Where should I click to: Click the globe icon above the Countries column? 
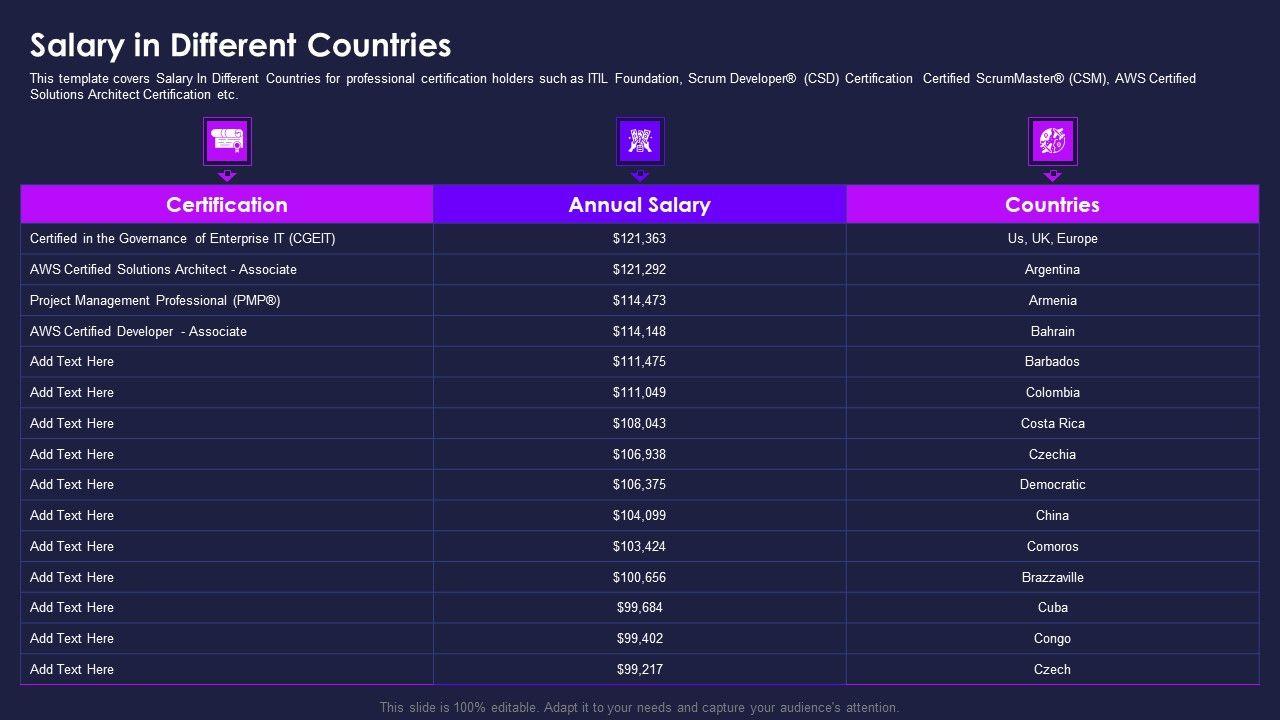pos(1053,141)
